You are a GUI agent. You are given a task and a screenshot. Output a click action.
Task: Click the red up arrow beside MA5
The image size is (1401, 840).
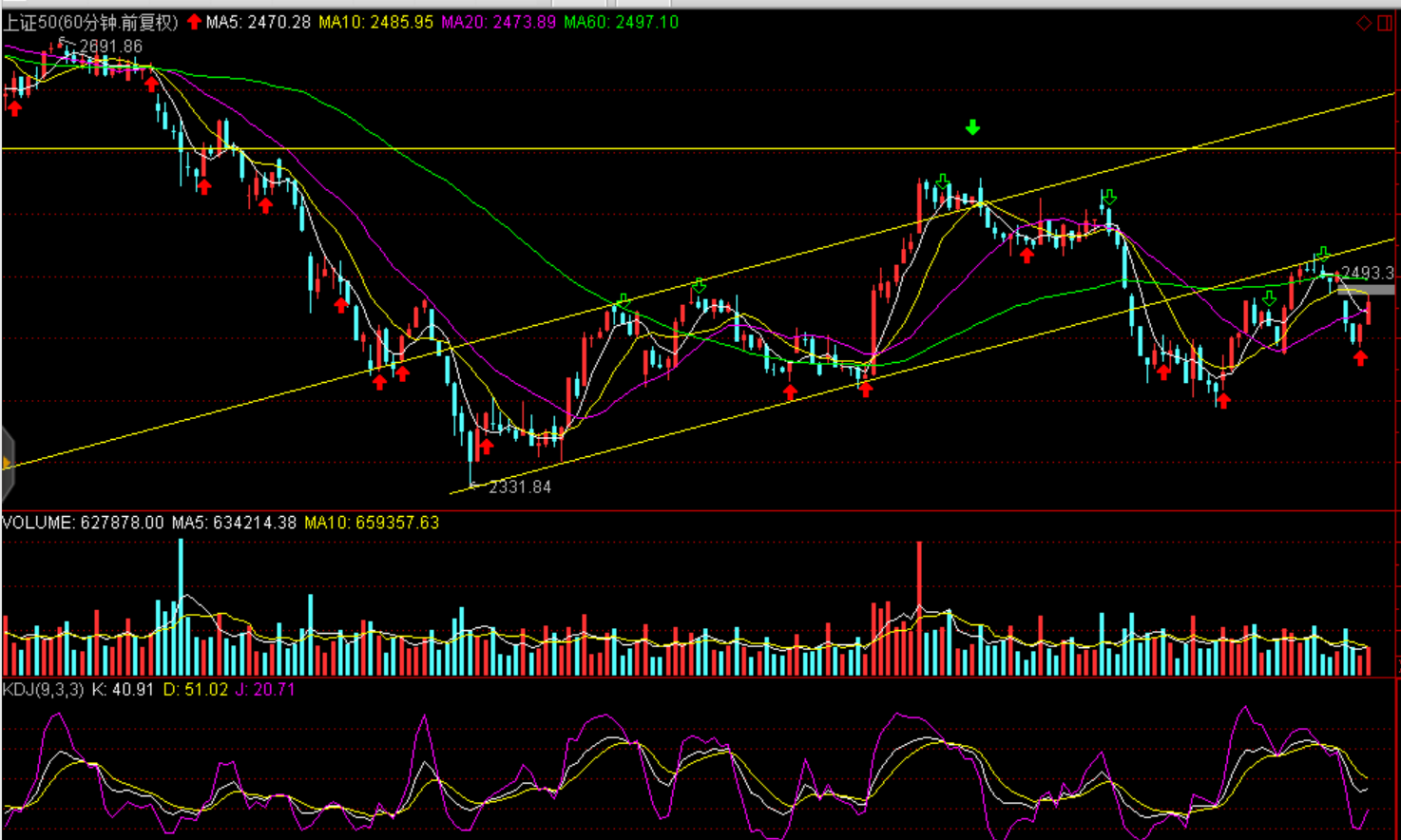coord(194,22)
